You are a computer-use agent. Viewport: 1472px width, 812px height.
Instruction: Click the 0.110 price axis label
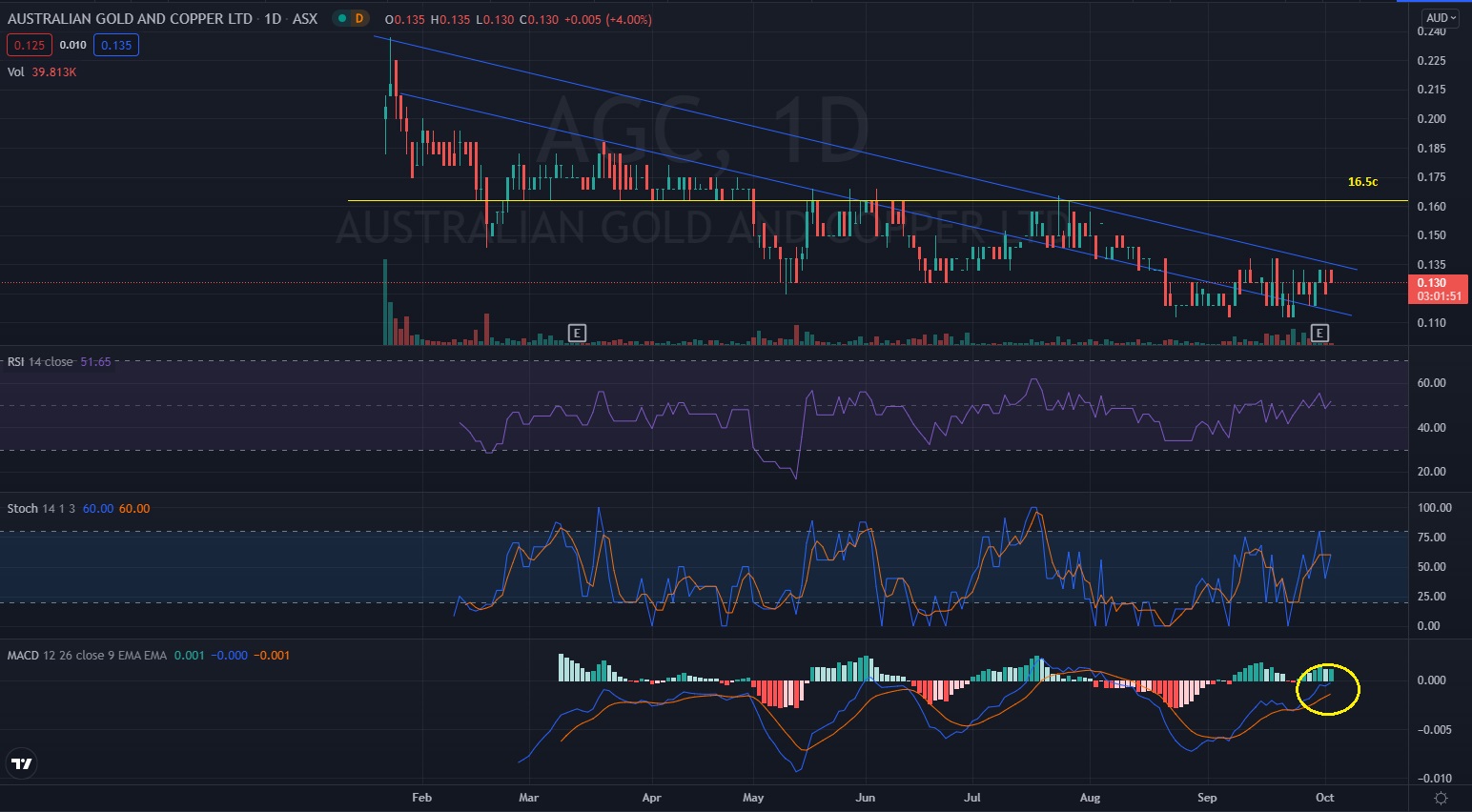pos(1432,322)
